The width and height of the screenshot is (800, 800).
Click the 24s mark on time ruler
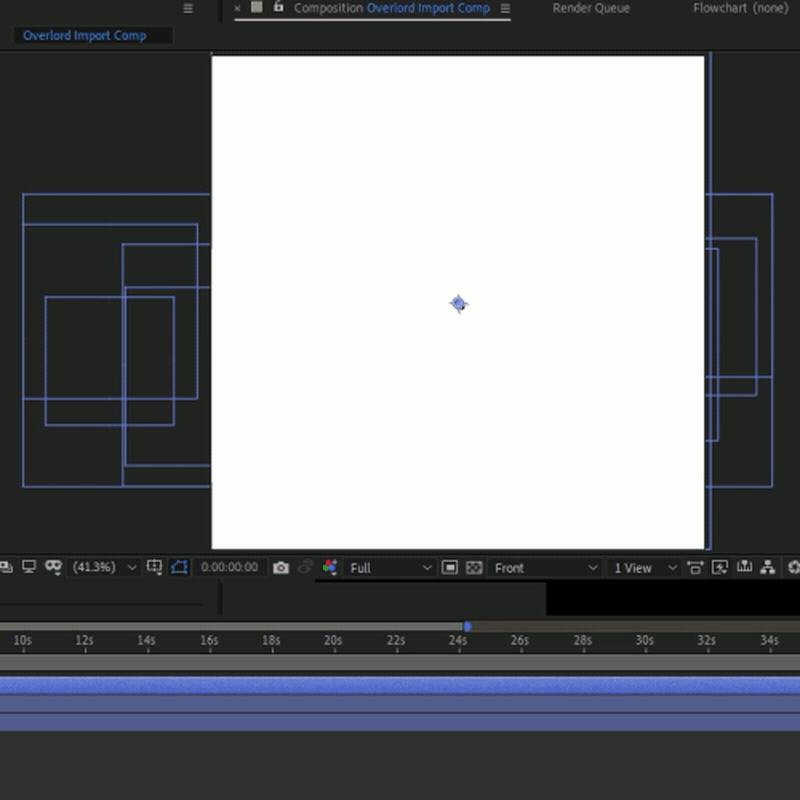tap(458, 640)
